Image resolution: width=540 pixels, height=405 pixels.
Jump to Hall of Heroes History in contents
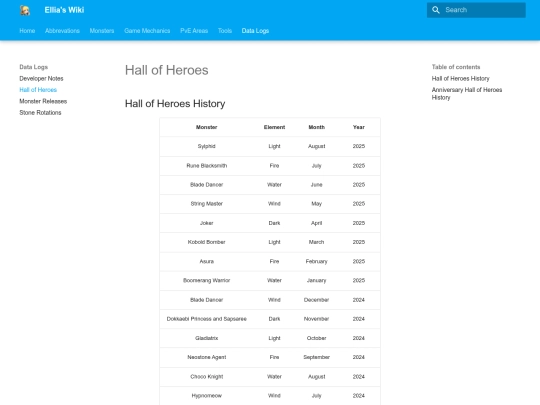(460, 79)
